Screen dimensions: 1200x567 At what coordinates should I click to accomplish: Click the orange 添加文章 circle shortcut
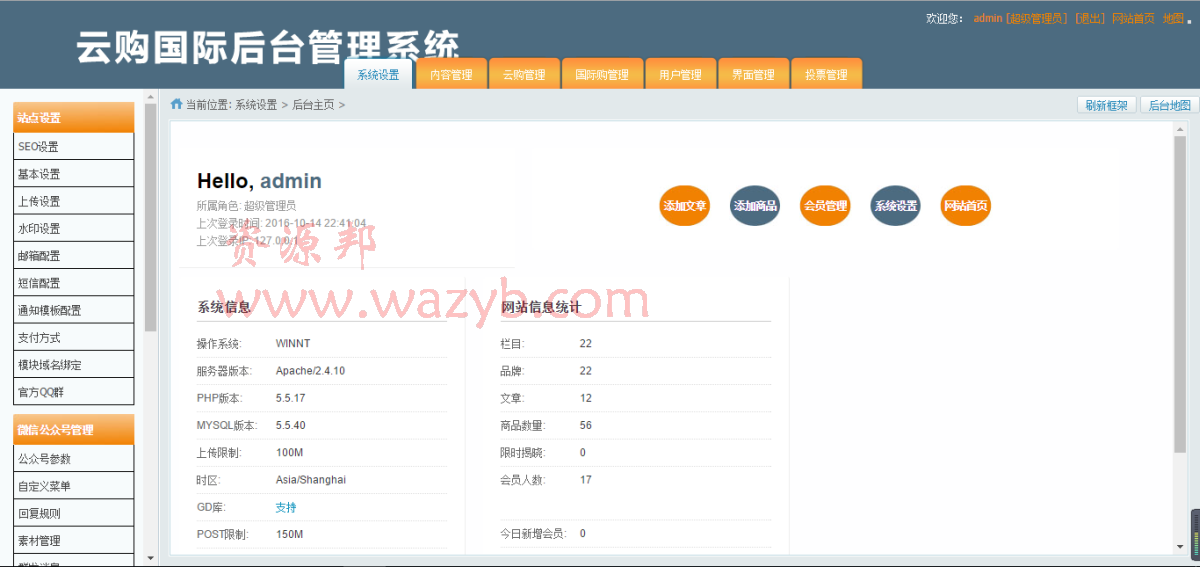pos(685,206)
